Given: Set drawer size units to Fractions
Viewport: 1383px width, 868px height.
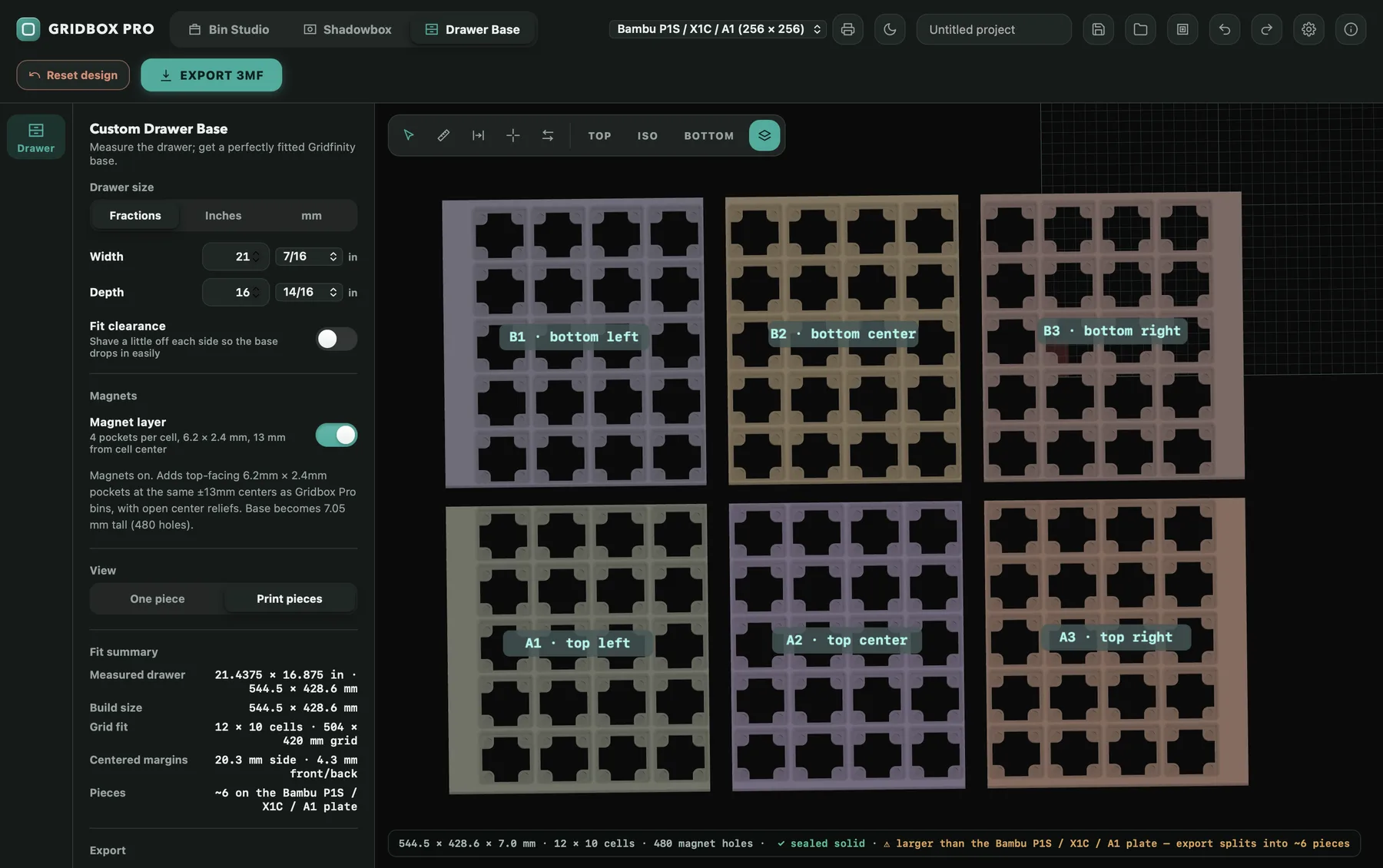Looking at the screenshot, I should click(135, 215).
